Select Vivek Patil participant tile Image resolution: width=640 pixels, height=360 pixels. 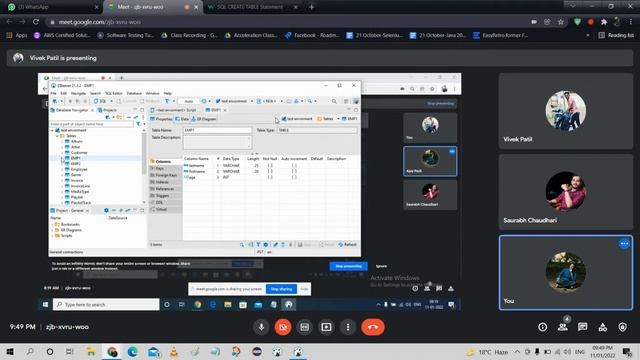[x=566, y=110]
